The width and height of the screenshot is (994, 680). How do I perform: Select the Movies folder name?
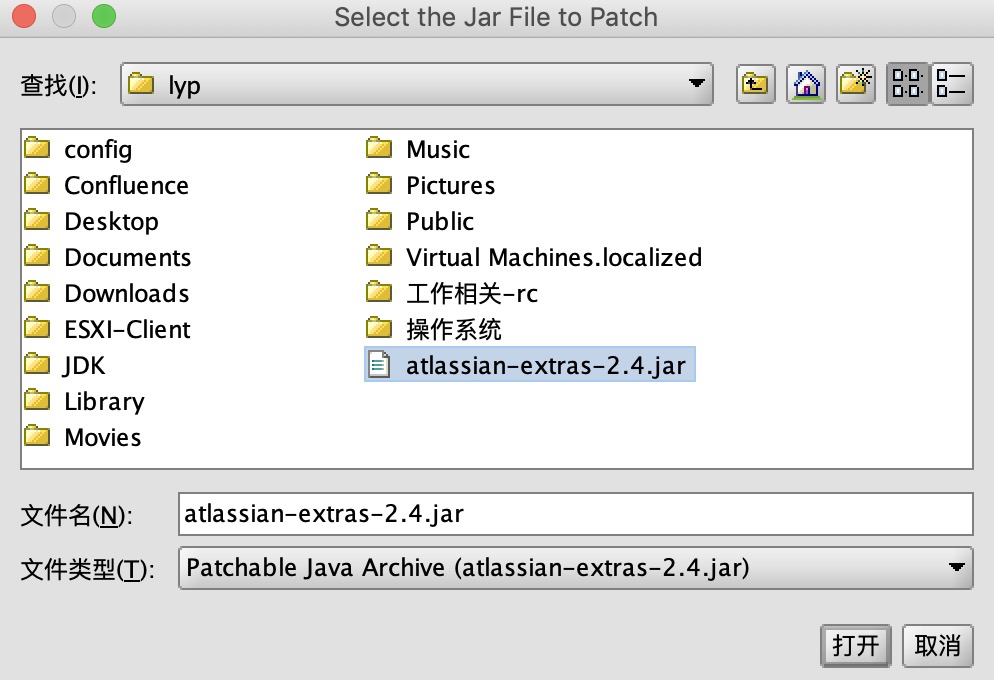point(103,438)
